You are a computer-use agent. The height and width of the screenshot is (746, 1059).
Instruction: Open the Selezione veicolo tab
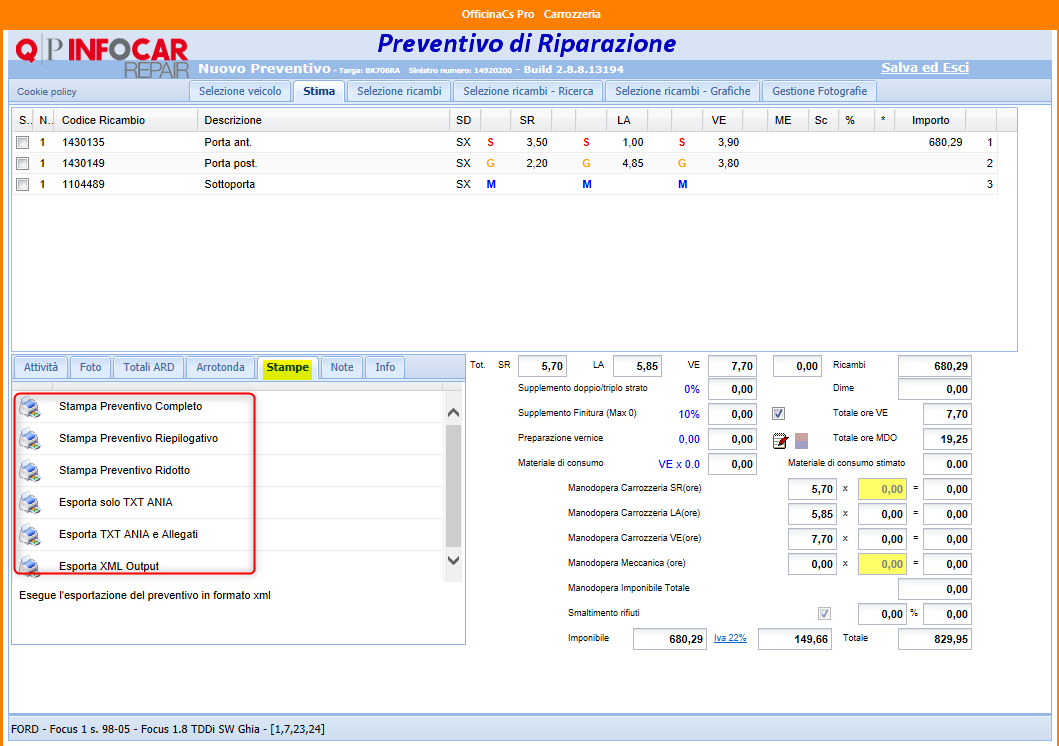coord(240,91)
